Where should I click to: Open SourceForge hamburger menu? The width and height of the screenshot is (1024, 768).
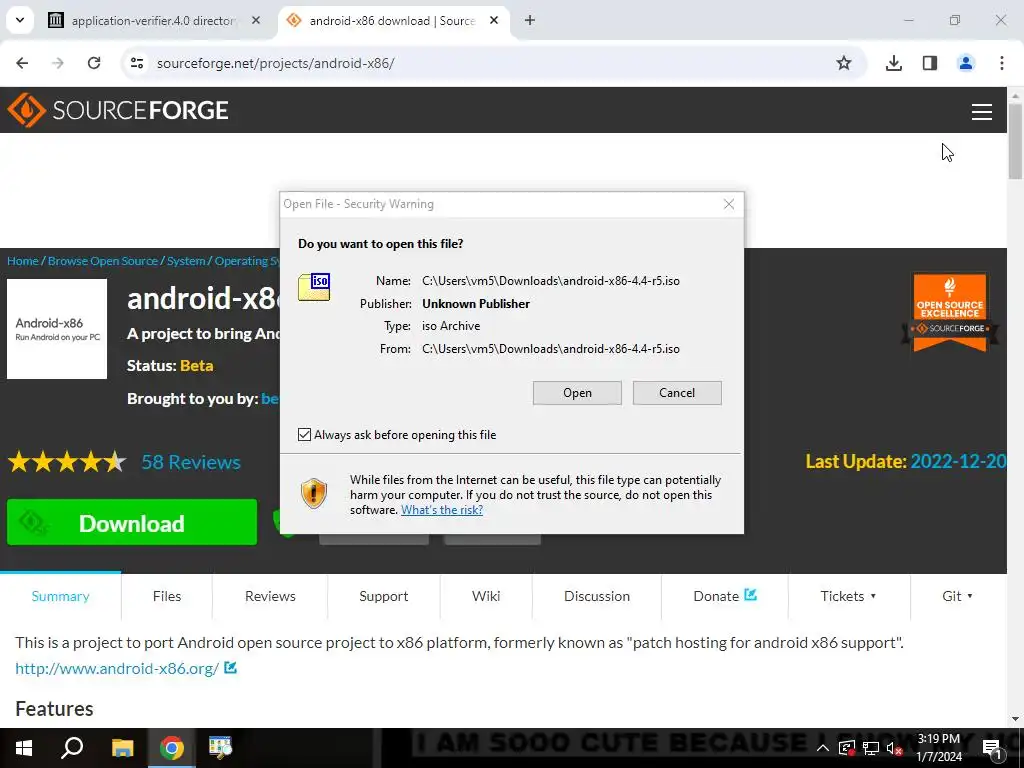pos(982,112)
